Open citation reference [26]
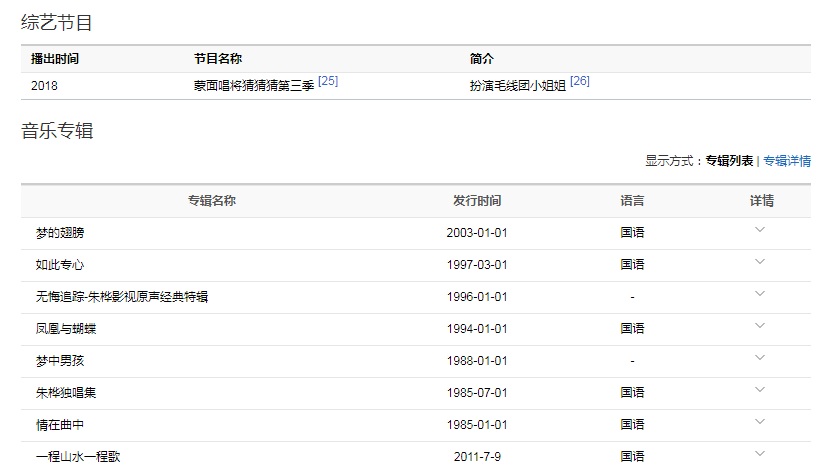 tap(579, 81)
